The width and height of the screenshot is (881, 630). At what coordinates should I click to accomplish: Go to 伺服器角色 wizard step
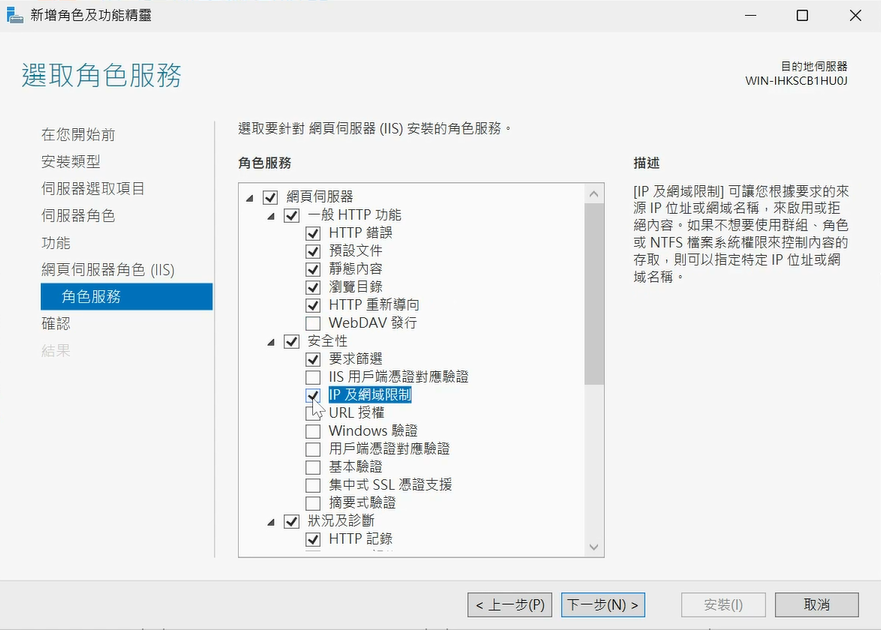[78, 215]
